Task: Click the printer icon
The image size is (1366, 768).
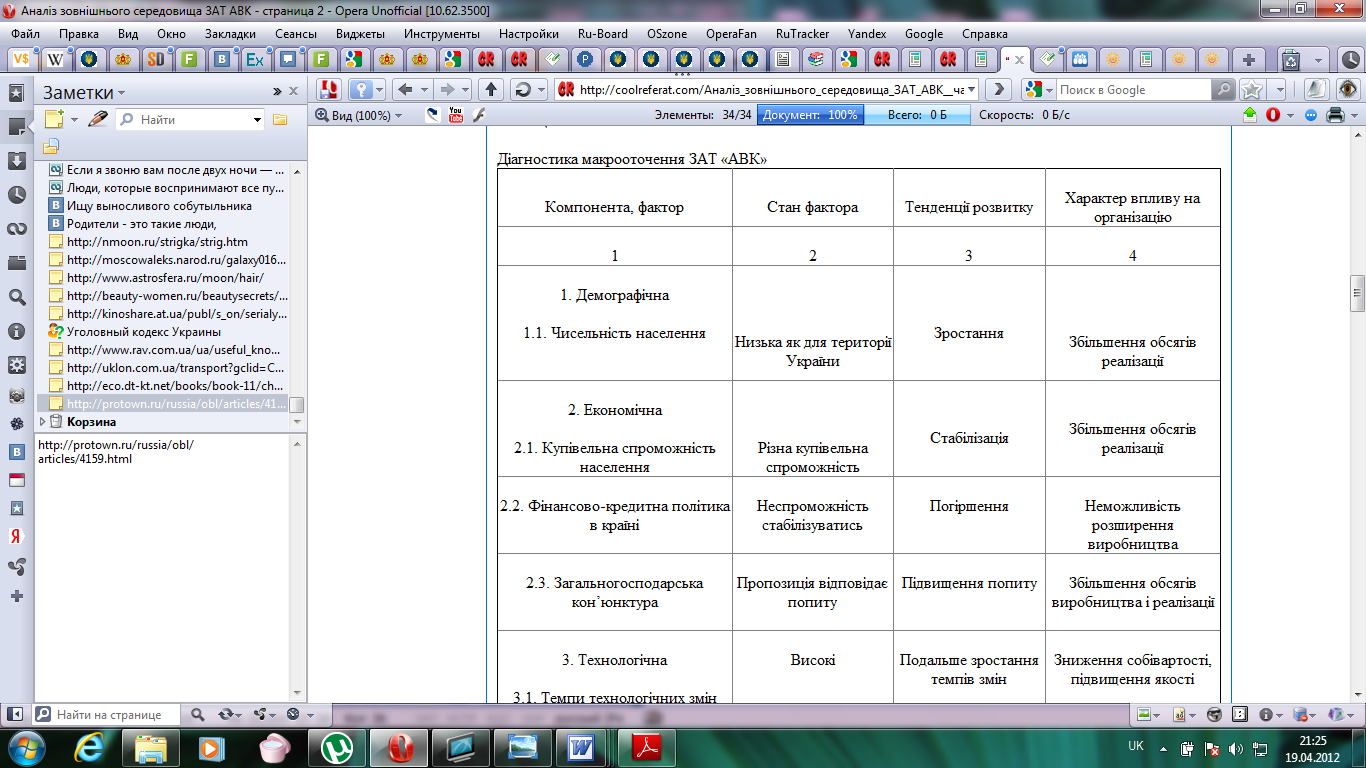Action: [x=1334, y=115]
